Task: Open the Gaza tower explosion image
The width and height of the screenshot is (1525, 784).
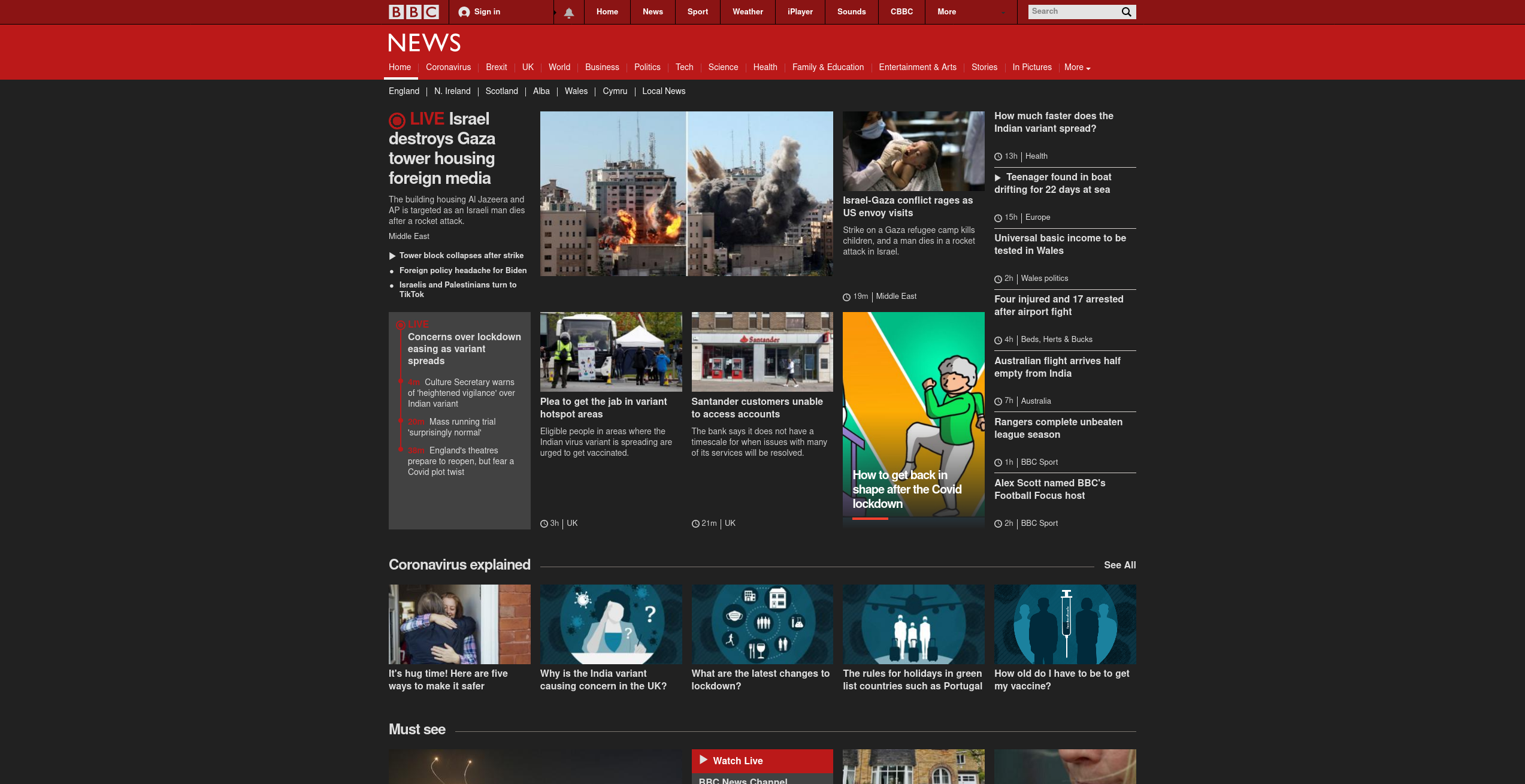Action: point(686,193)
